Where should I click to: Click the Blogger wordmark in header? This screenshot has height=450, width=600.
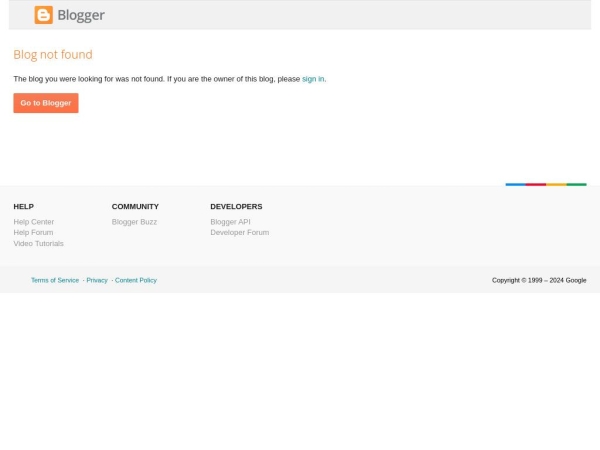pyautogui.click(x=81, y=15)
